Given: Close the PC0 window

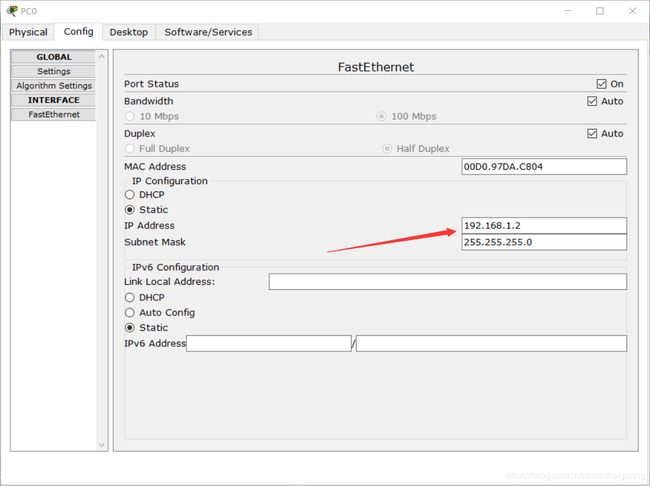Looking at the screenshot, I should pos(632,11).
